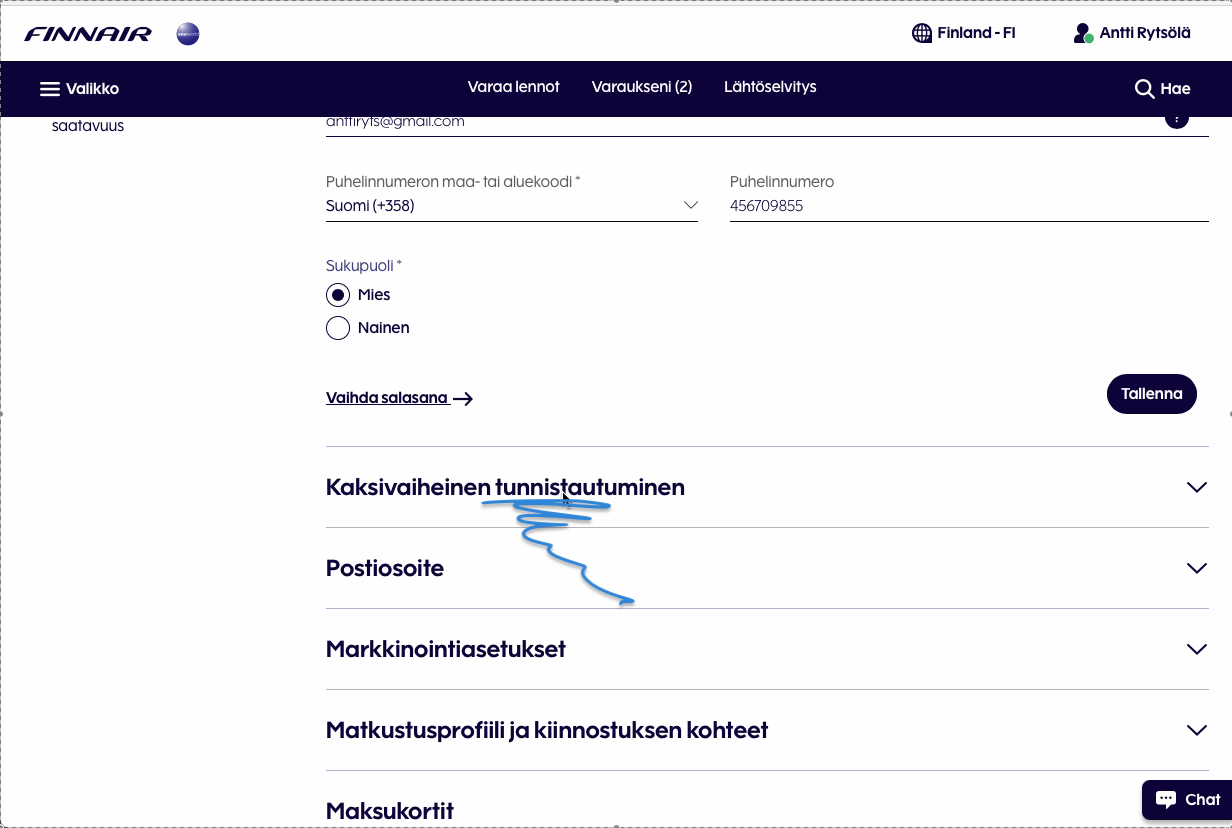Select the Mies radio button
The image size is (1232, 828).
coord(338,295)
